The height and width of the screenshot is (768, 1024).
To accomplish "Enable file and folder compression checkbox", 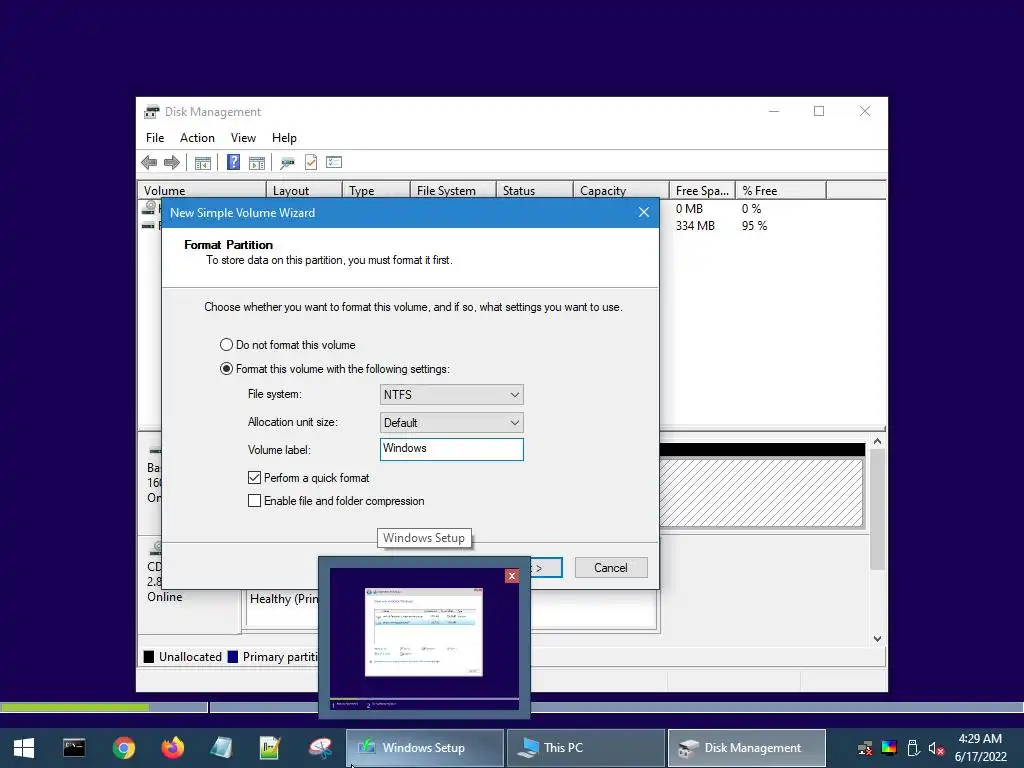I will [x=336, y=501].
